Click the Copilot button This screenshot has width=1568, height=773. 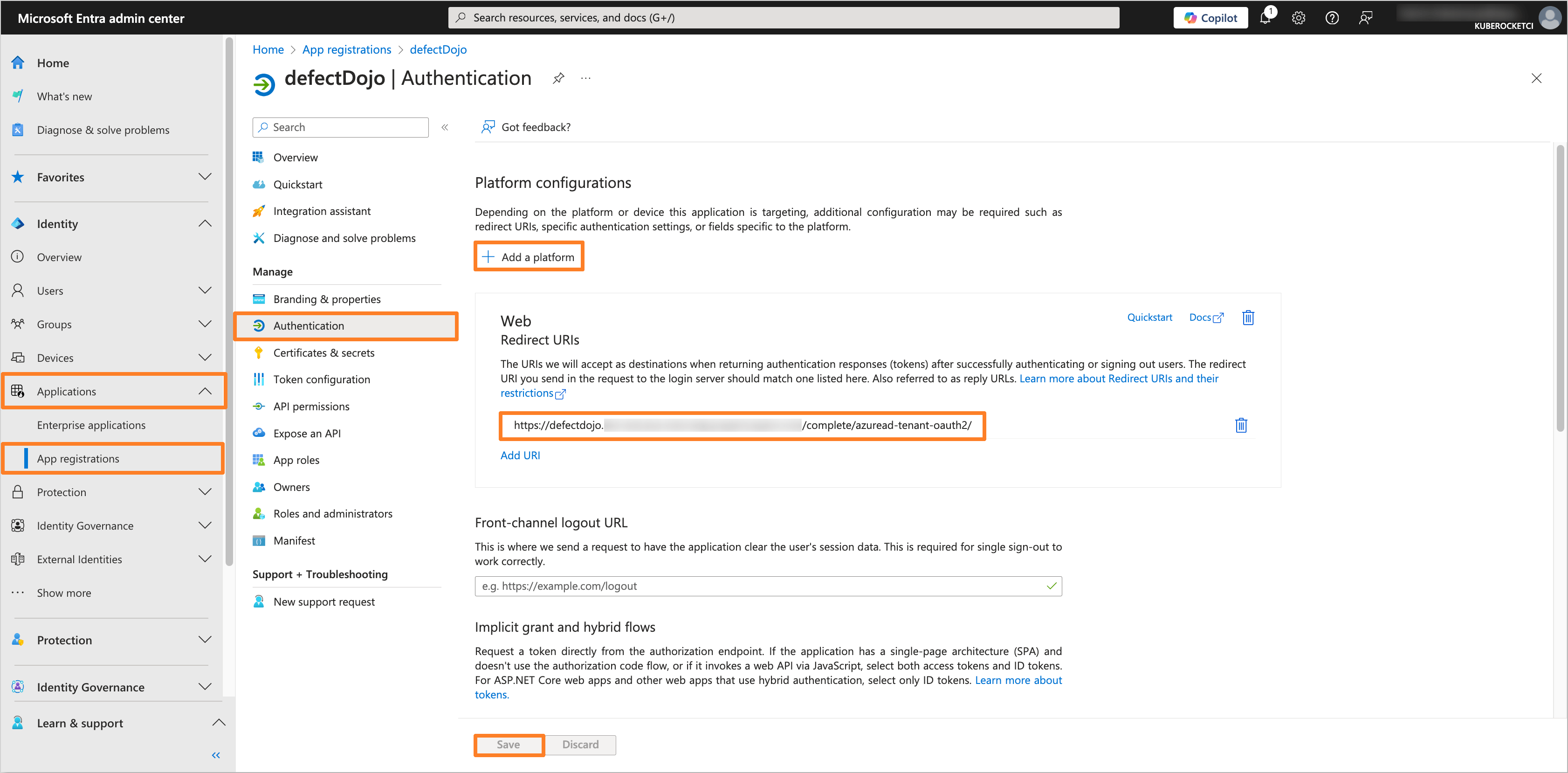pos(1210,18)
